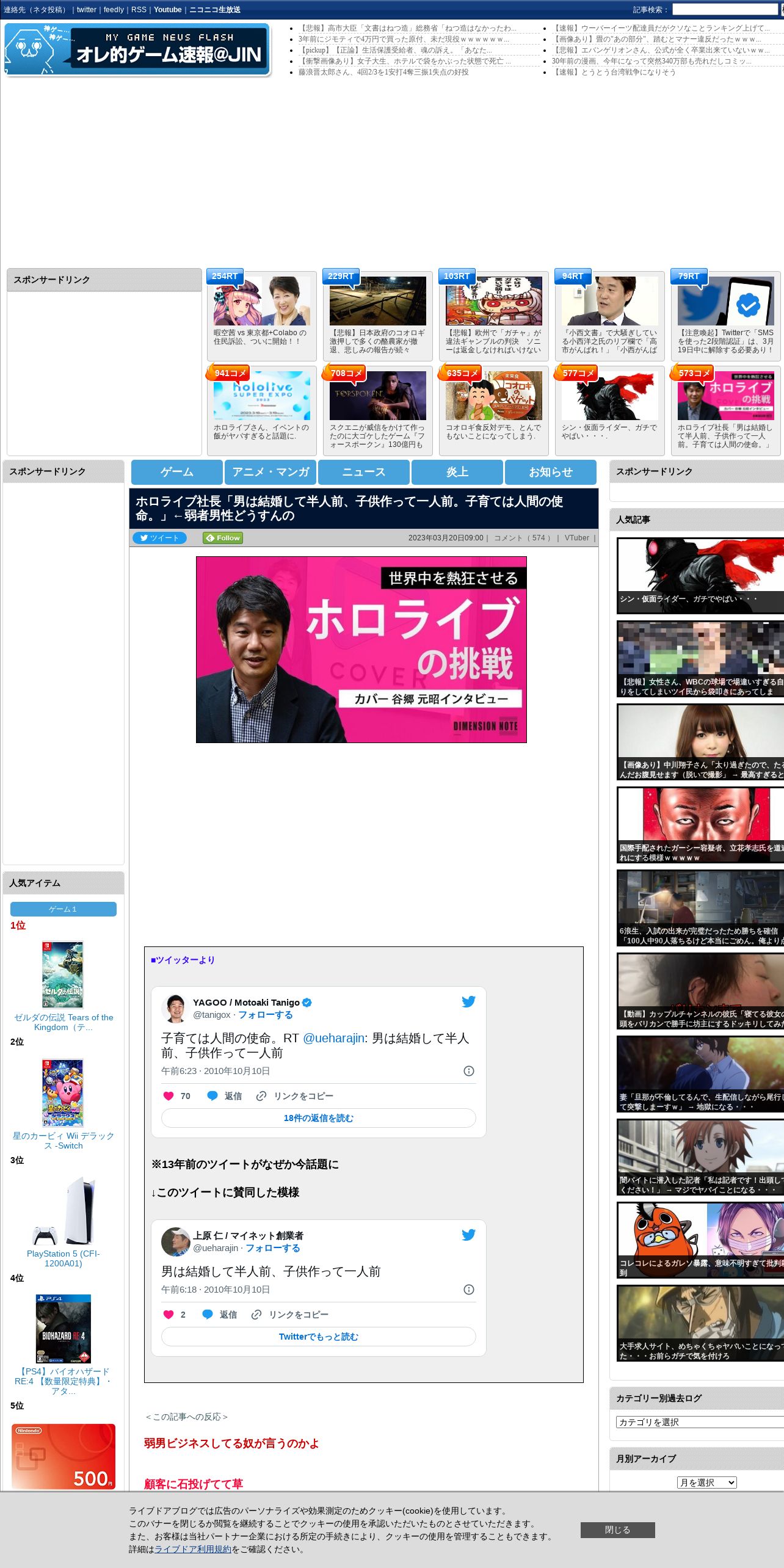Click 閉じる button on cookie banner
The width and height of the screenshot is (784, 1568).
617,1530
